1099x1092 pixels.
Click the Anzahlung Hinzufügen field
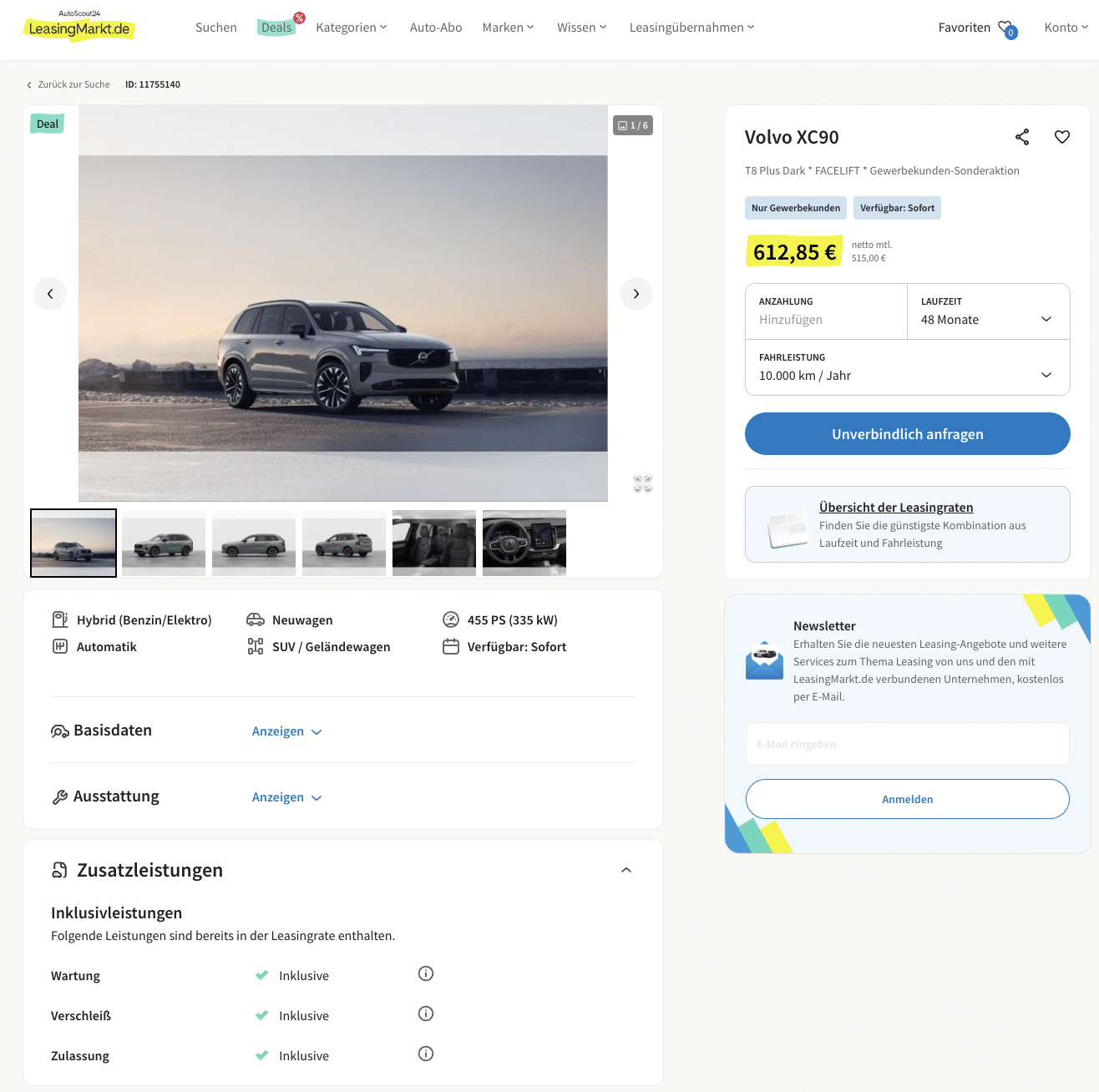[x=826, y=311]
